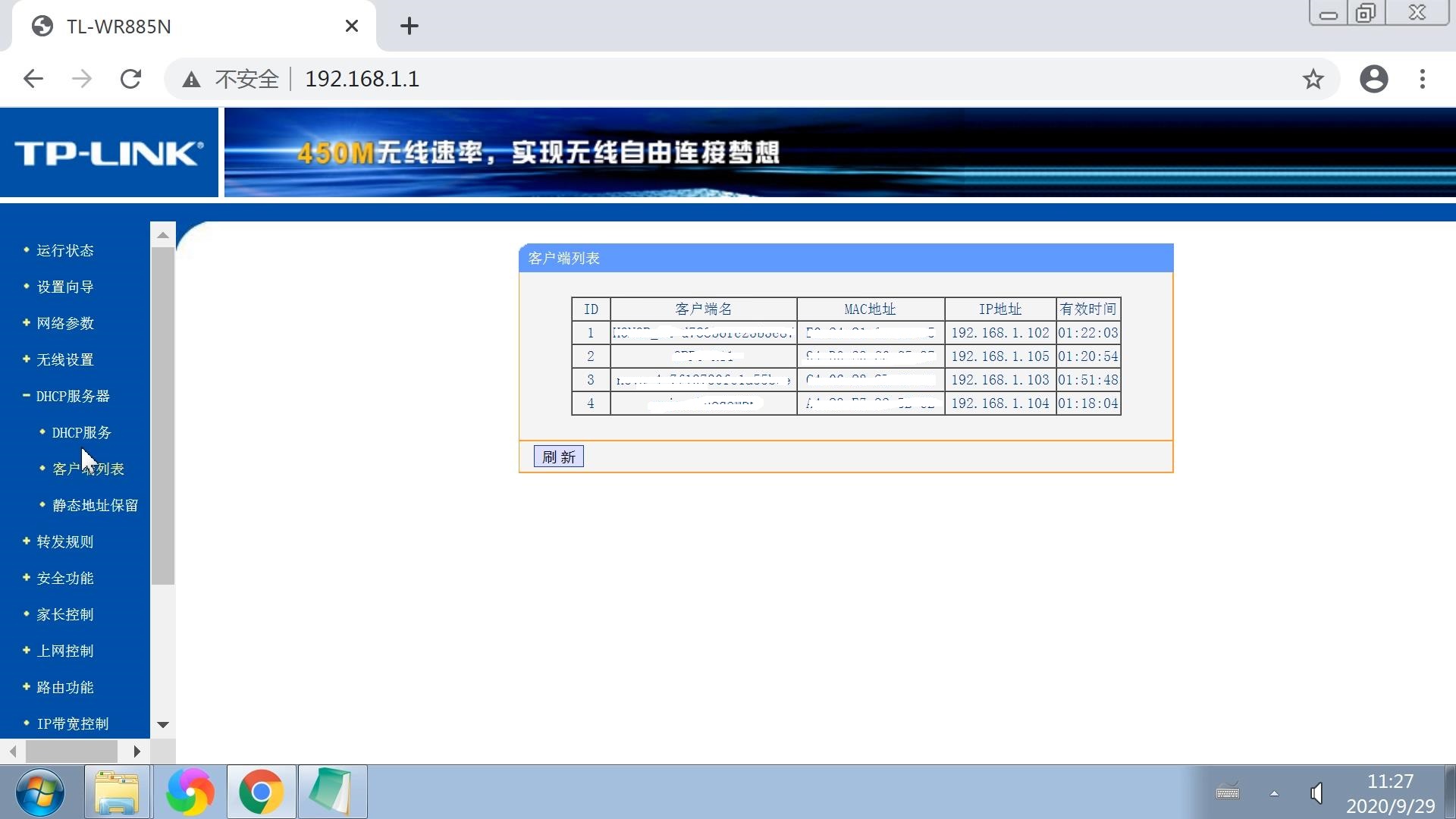Open a new tab with the plus icon
Viewport: 1456px width, 819px height.
409,26
